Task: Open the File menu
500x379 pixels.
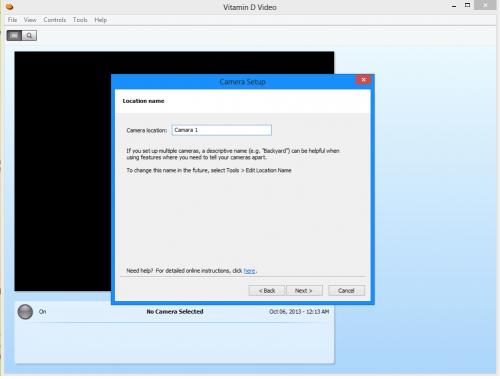Action: pyautogui.click(x=12, y=20)
